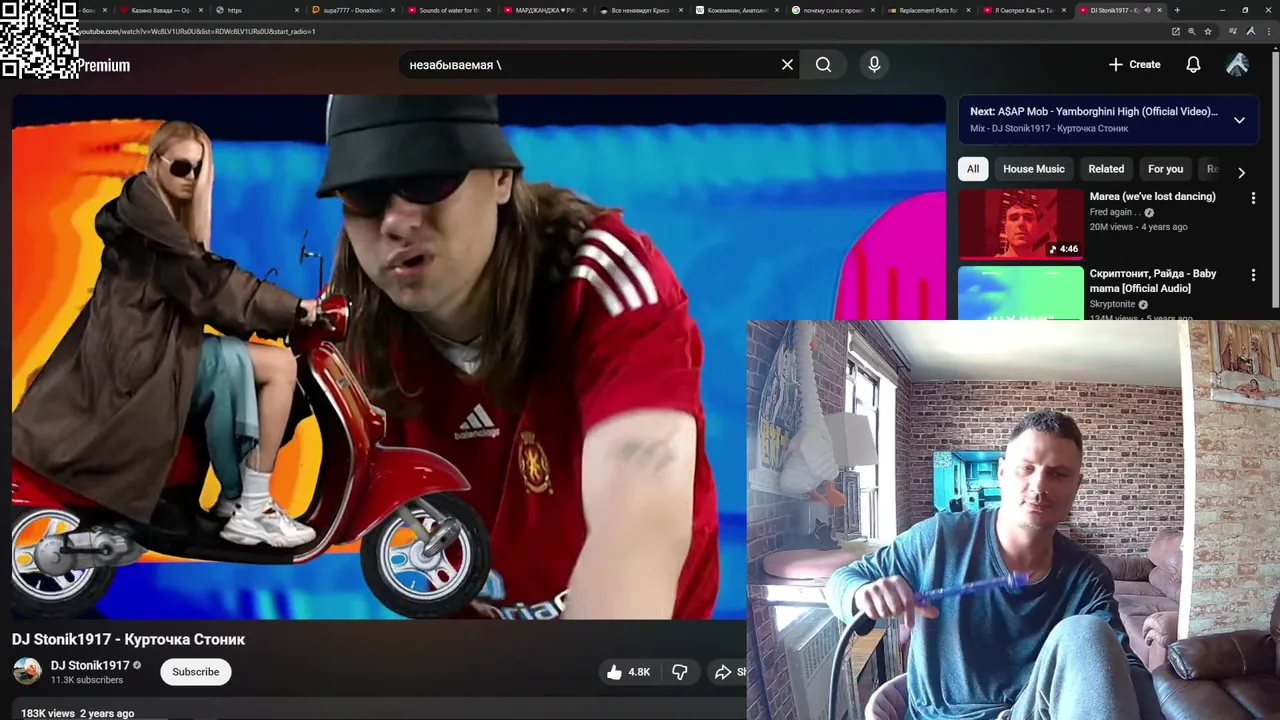Start voice search with the microphone icon
Viewport: 1280px width, 720px height.
click(874, 65)
